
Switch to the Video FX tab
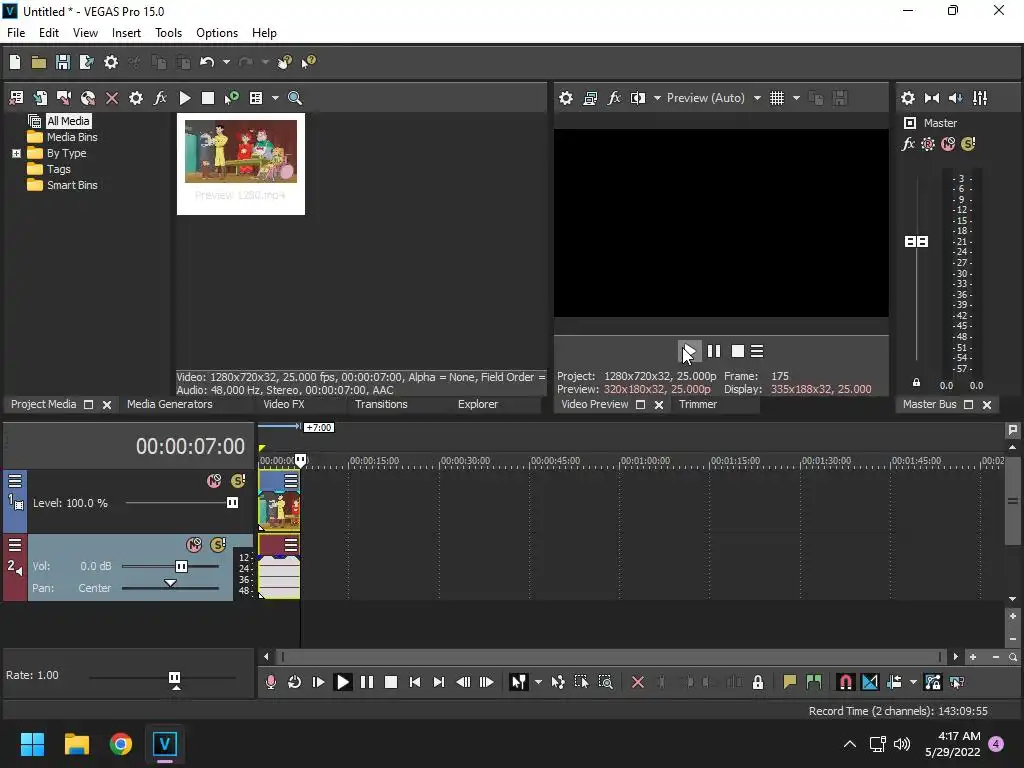pos(283,404)
